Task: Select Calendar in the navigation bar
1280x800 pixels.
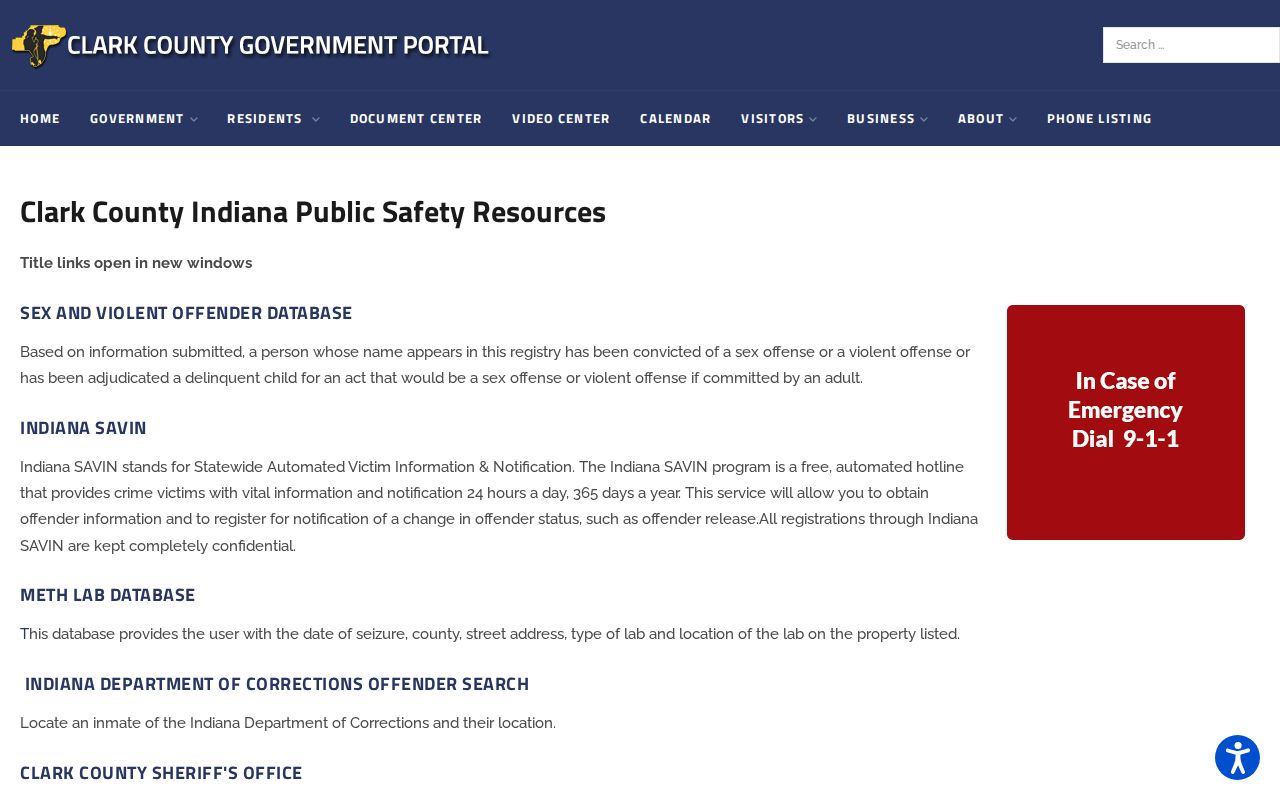Action: point(675,119)
